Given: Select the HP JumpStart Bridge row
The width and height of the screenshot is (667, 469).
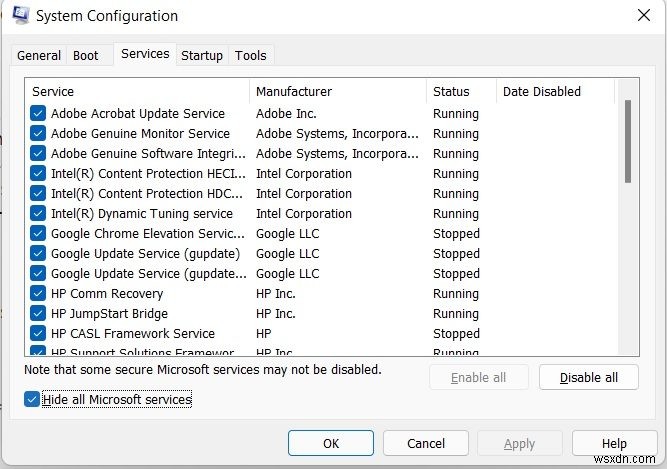Looking at the screenshot, I should click(321, 313).
